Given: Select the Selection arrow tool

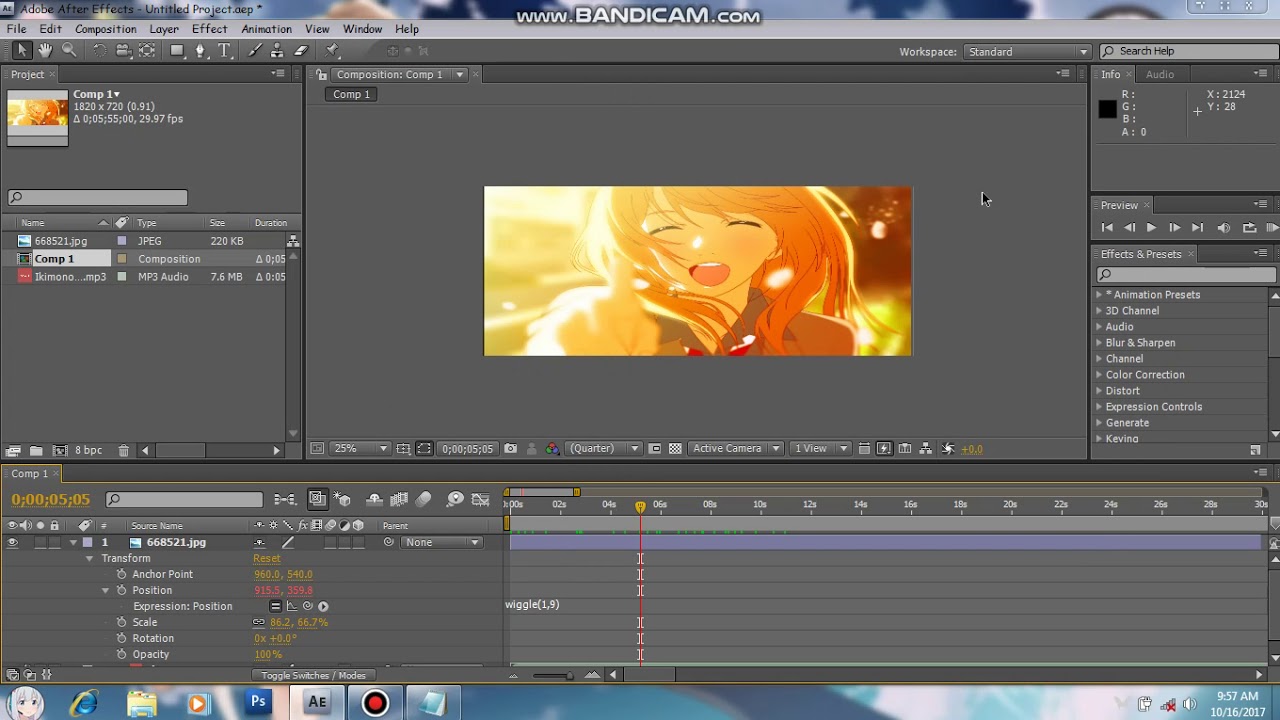Looking at the screenshot, I should click(23, 51).
